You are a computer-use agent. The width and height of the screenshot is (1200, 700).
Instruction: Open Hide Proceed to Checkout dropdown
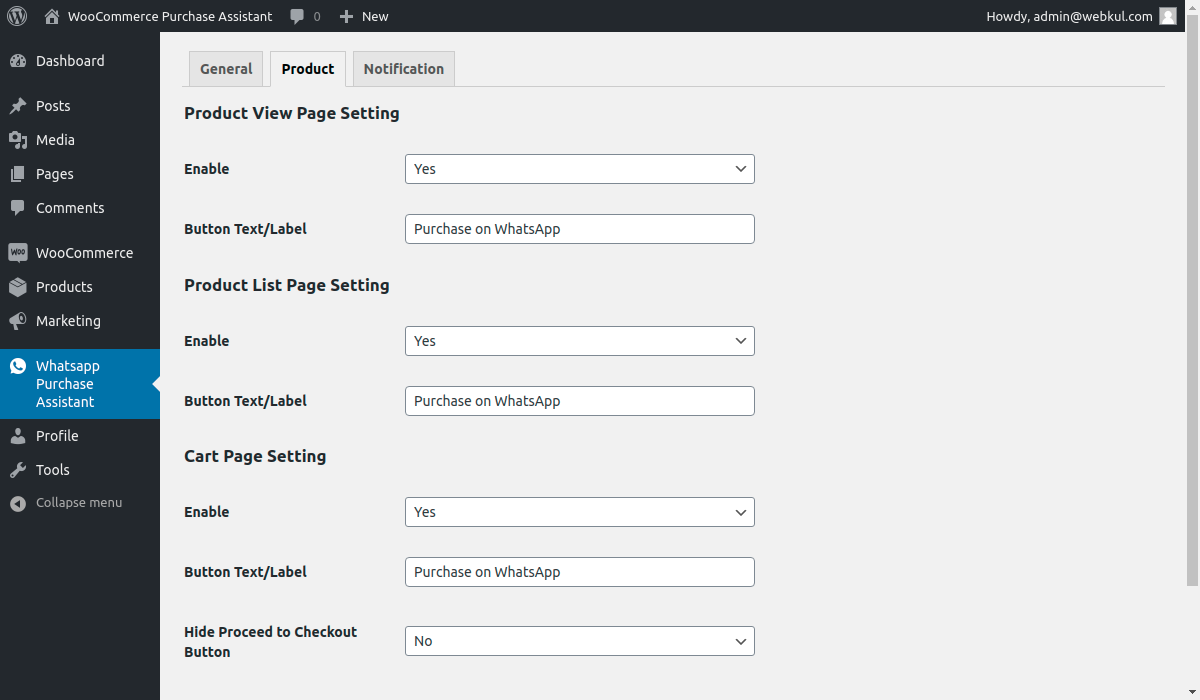click(x=579, y=641)
